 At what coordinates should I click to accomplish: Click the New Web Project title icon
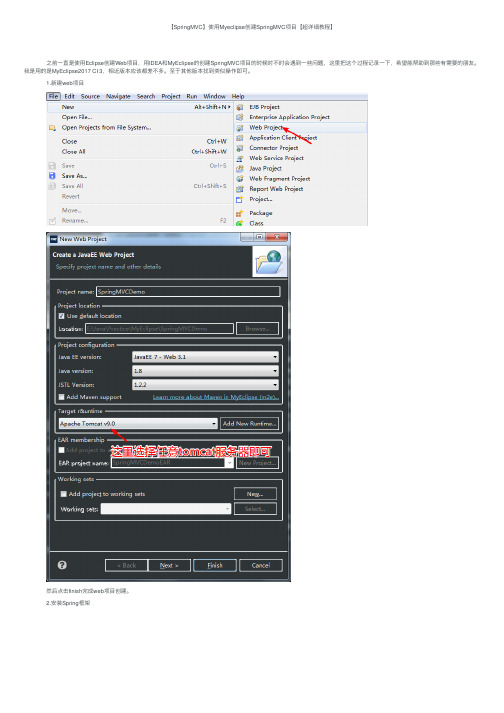click(54, 239)
